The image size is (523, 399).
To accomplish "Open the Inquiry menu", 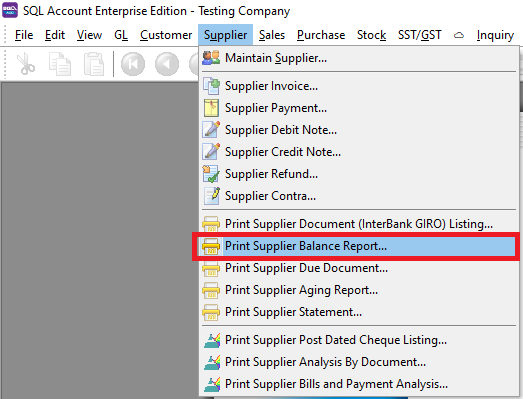I will (495, 35).
